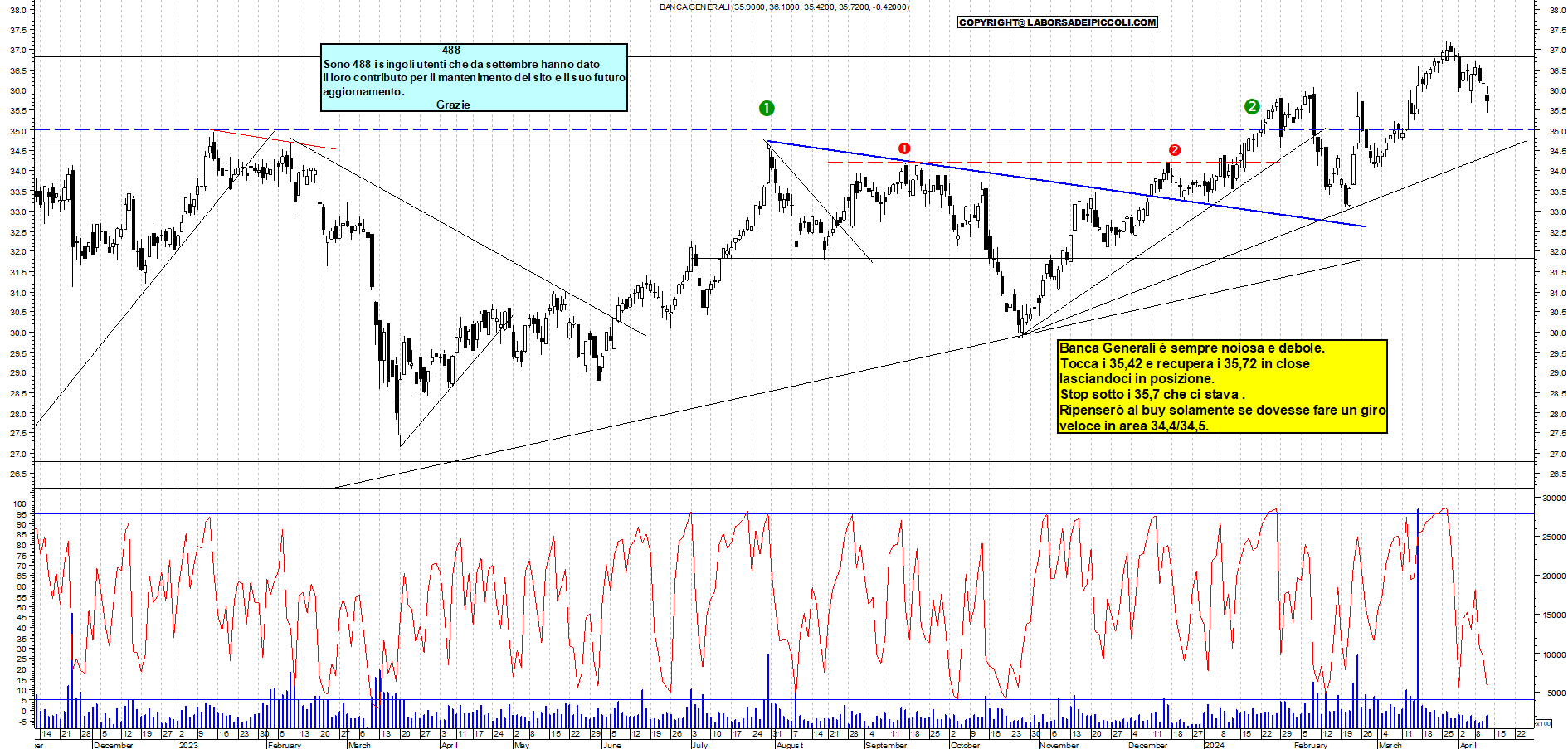Viewport: 1568px width, 749px height.
Task: Click the September label on the time axis
Action: 886,745
